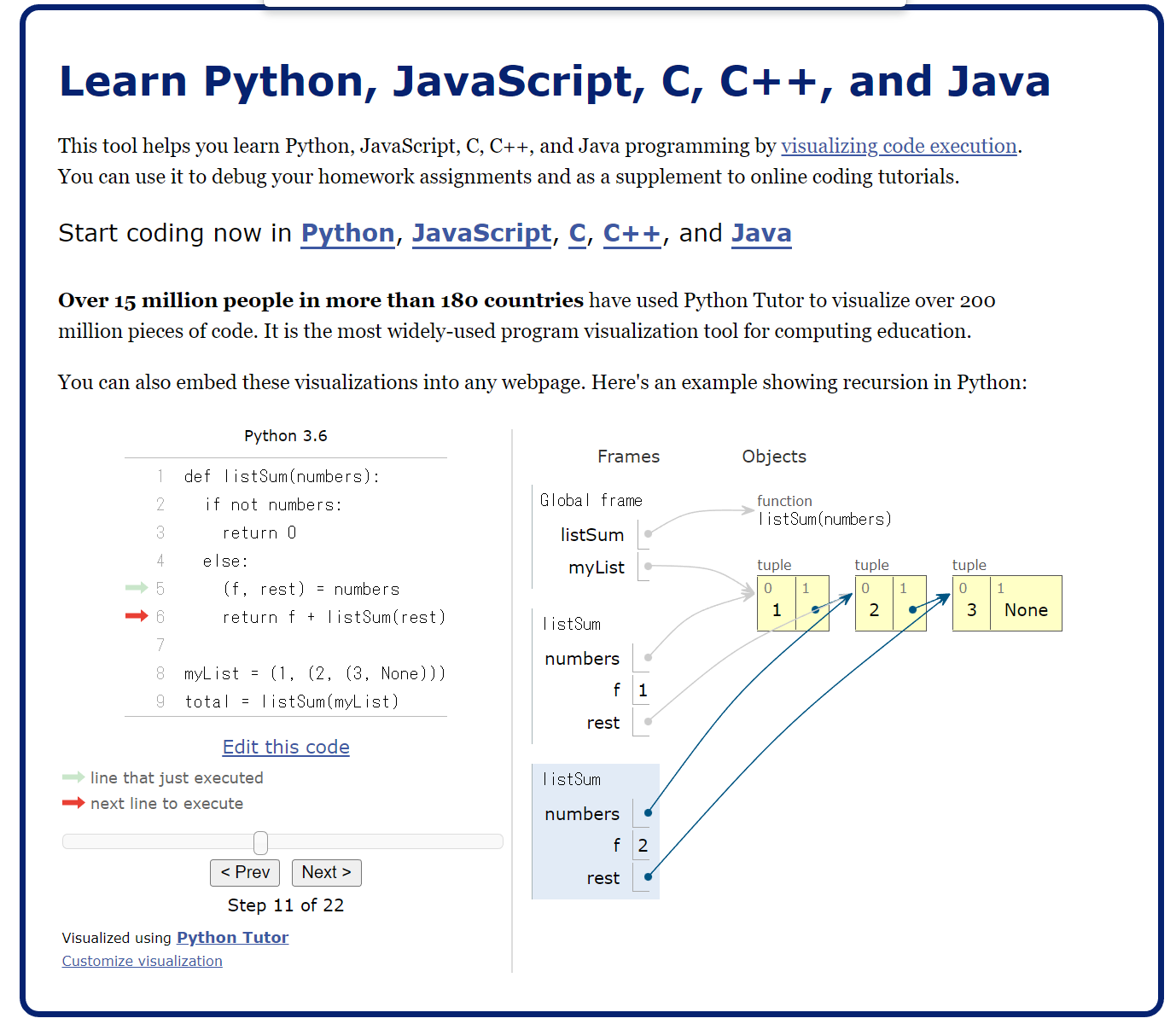Click the first unhighlighted listSum frame title
Viewport: 1176px width, 1030px height.
click(572, 624)
